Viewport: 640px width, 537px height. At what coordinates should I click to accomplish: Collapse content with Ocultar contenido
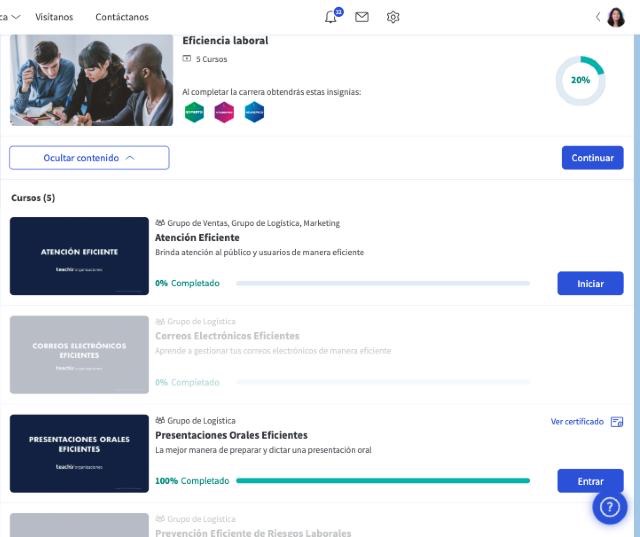89,158
